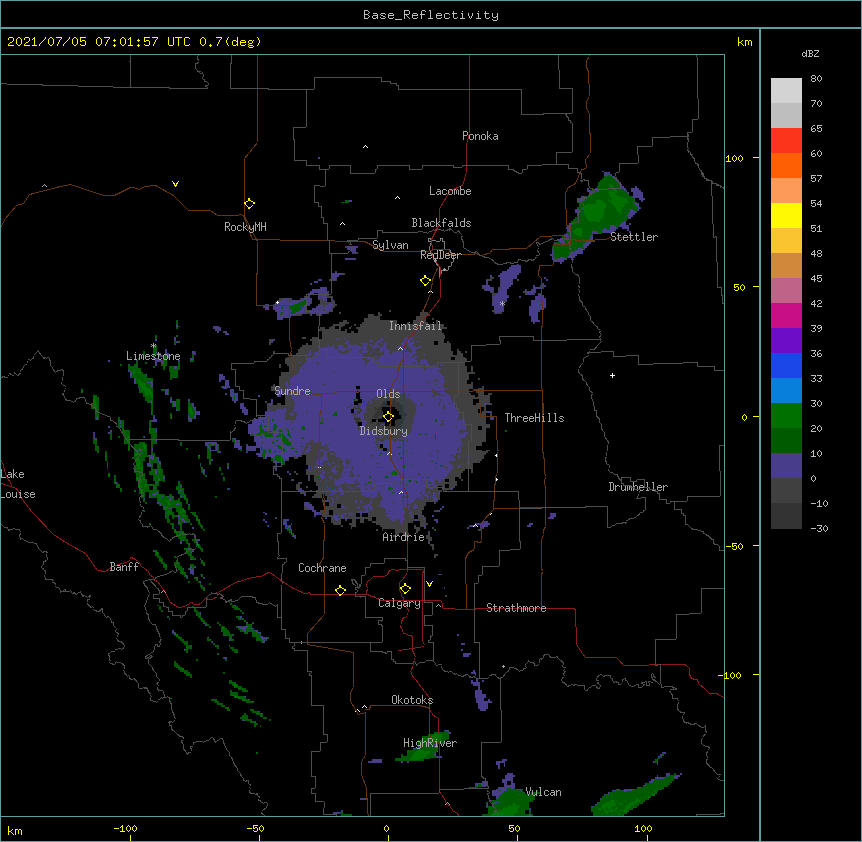Click the Drumheller city label
The height and width of the screenshot is (842, 862).
(x=638, y=487)
